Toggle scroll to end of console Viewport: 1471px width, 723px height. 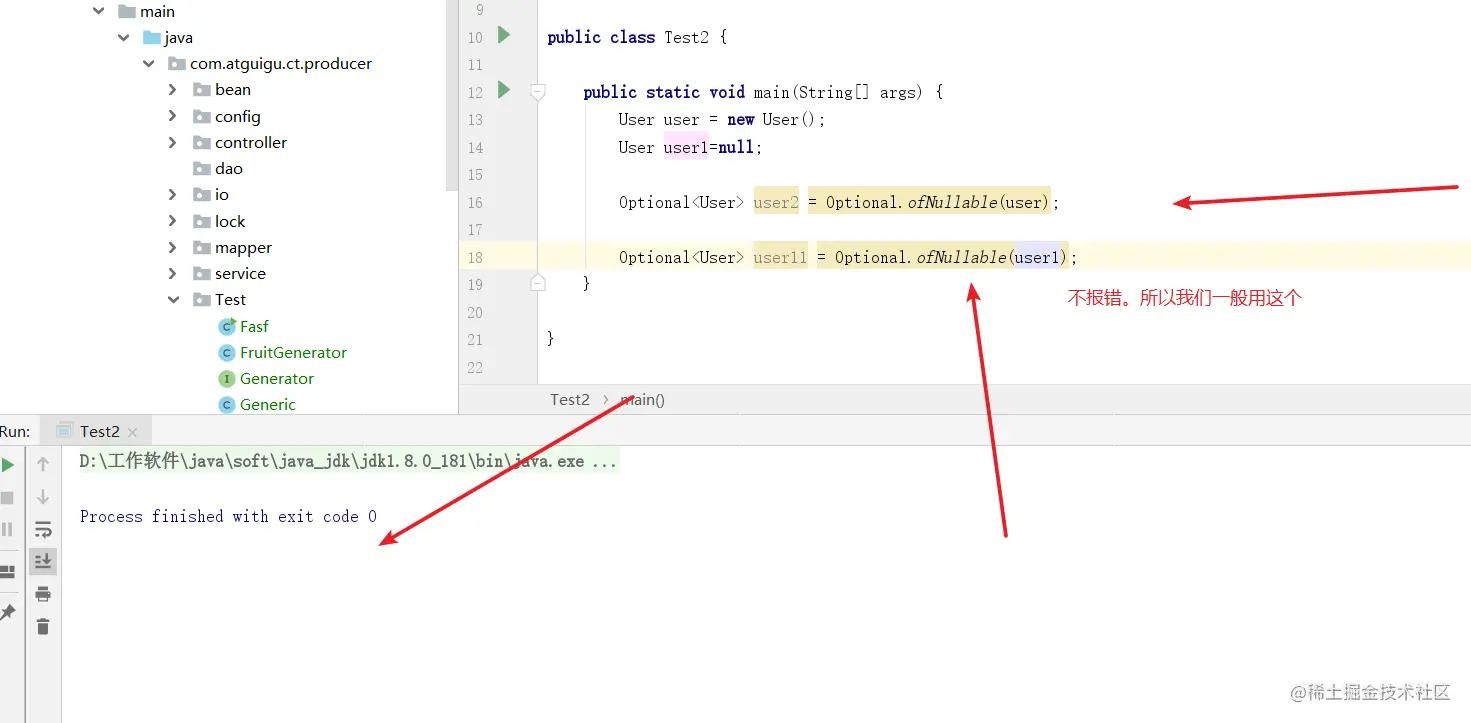[x=43, y=561]
